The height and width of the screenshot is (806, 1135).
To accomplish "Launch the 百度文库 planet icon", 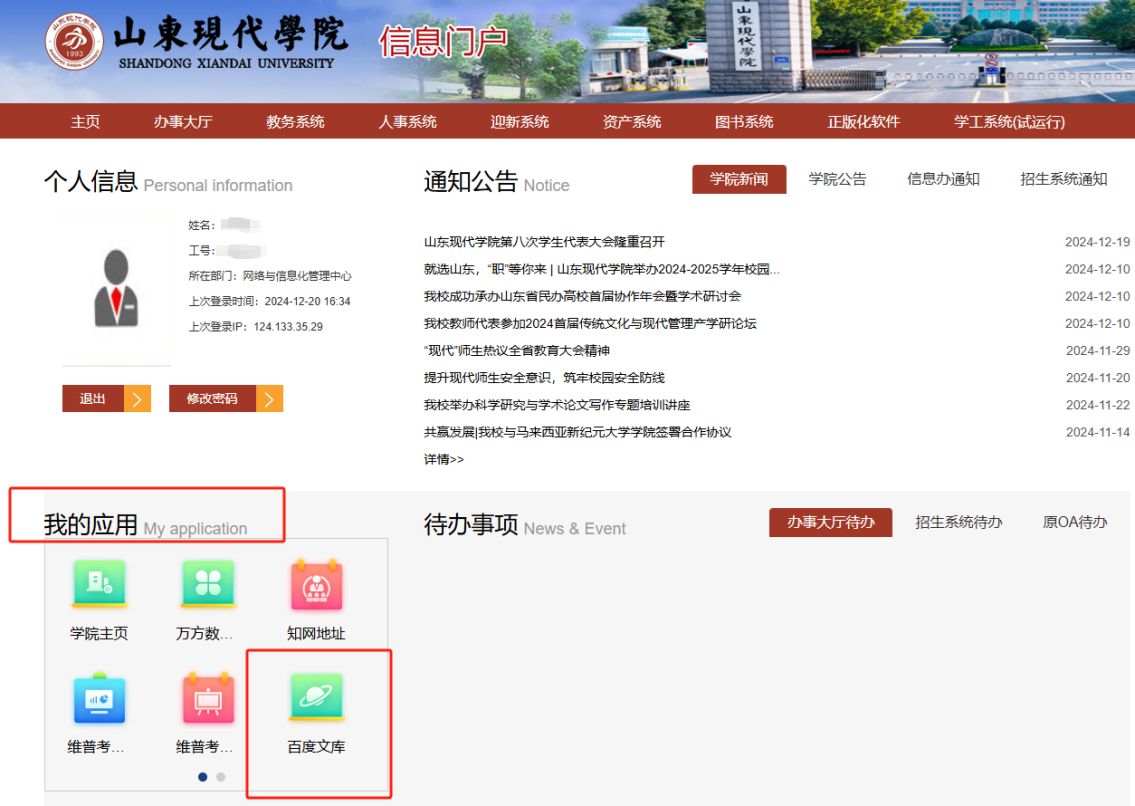I will click(x=316, y=697).
